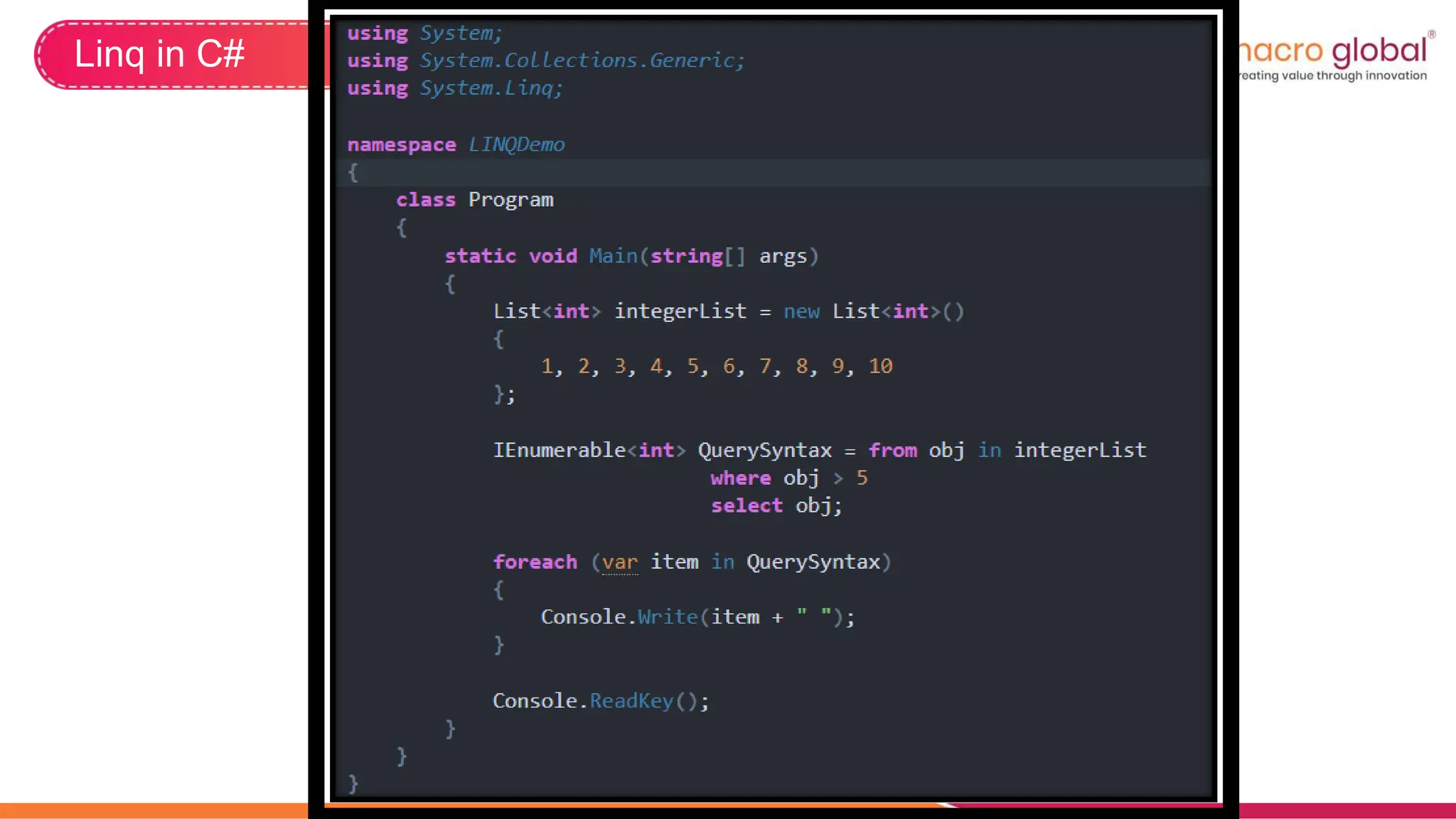Click the 'integerList' variable declaration

click(x=680, y=311)
